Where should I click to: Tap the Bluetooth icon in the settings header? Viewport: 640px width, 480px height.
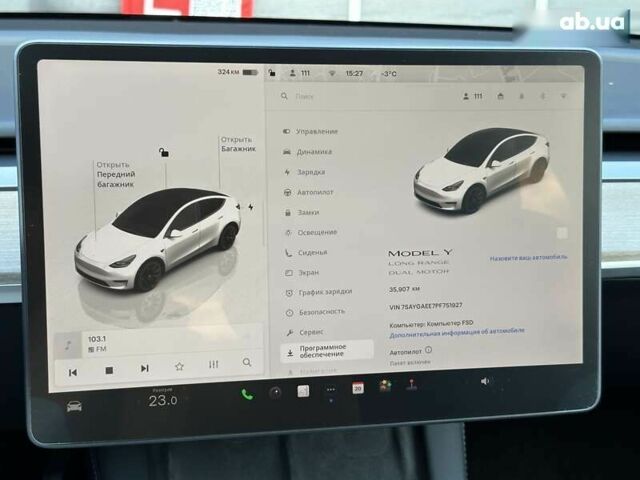click(x=543, y=96)
